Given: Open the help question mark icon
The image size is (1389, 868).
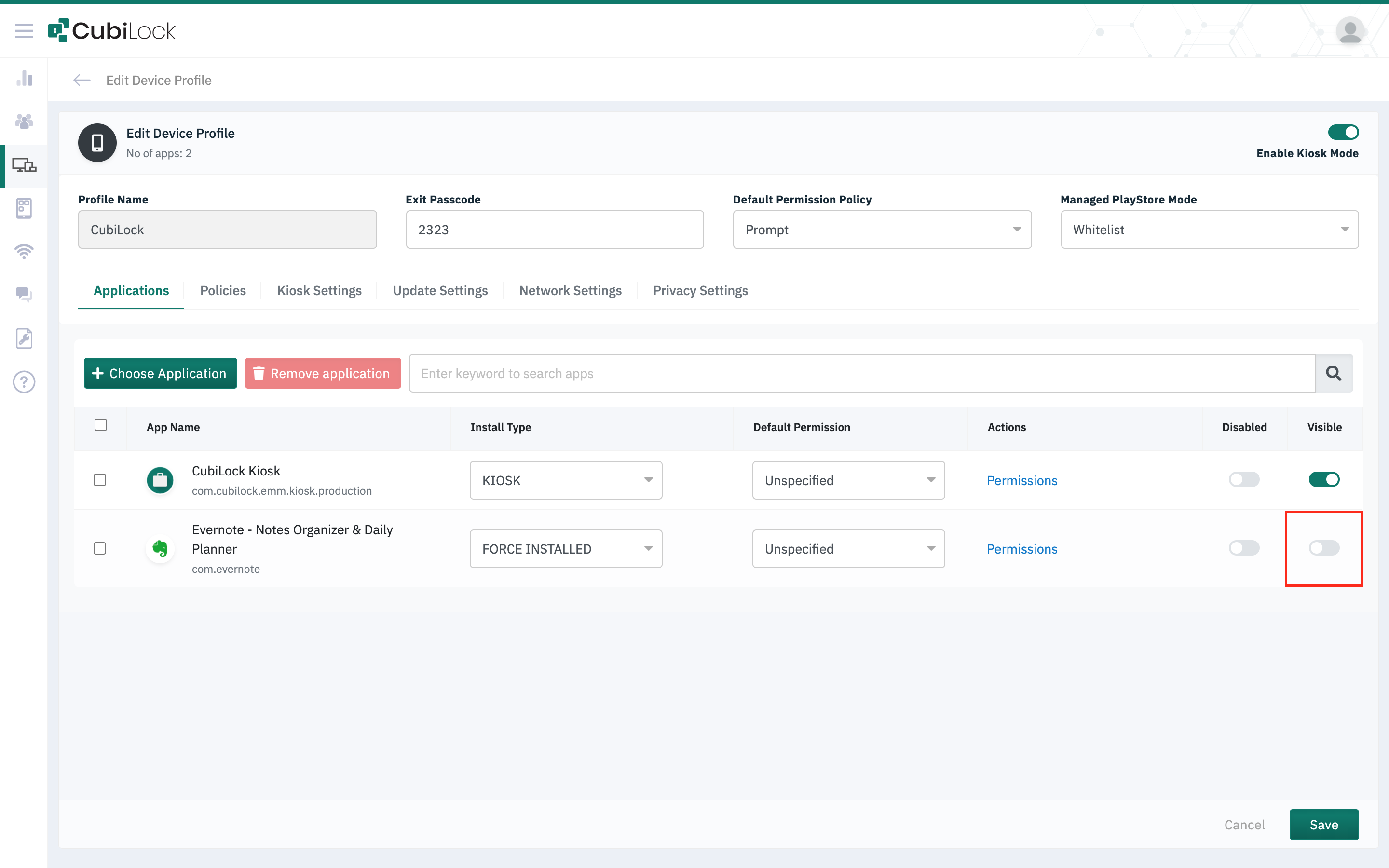Looking at the screenshot, I should click(x=24, y=382).
